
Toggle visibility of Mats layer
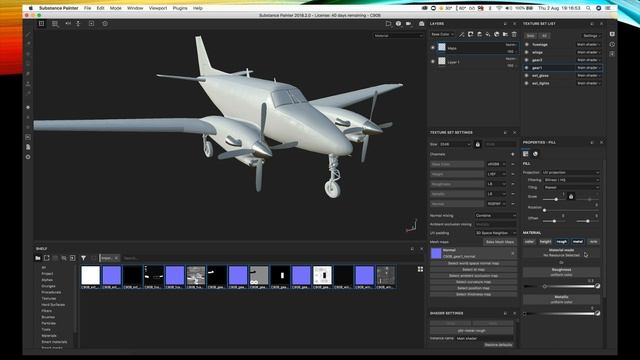(x=433, y=48)
